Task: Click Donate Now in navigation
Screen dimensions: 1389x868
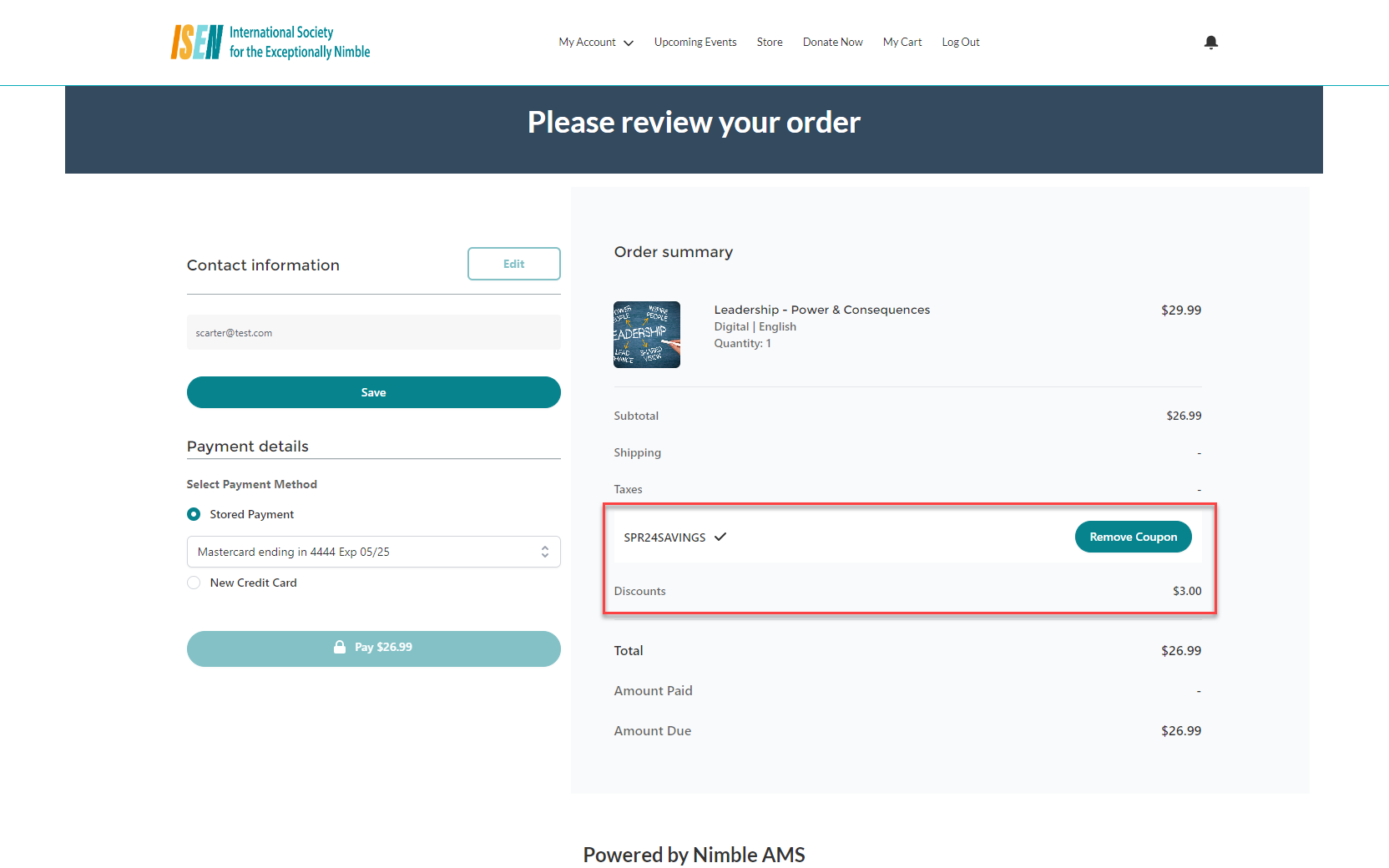Action: point(832,43)
